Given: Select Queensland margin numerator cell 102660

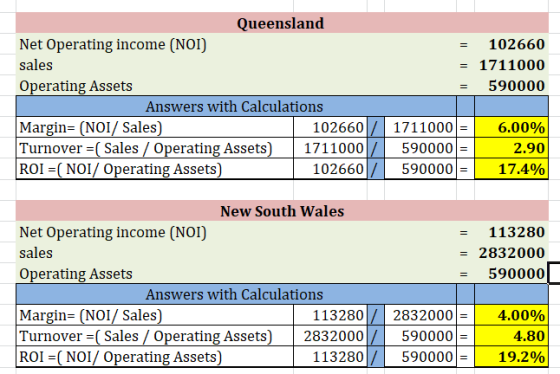Looking at the screenshot, I should (330, 127).
